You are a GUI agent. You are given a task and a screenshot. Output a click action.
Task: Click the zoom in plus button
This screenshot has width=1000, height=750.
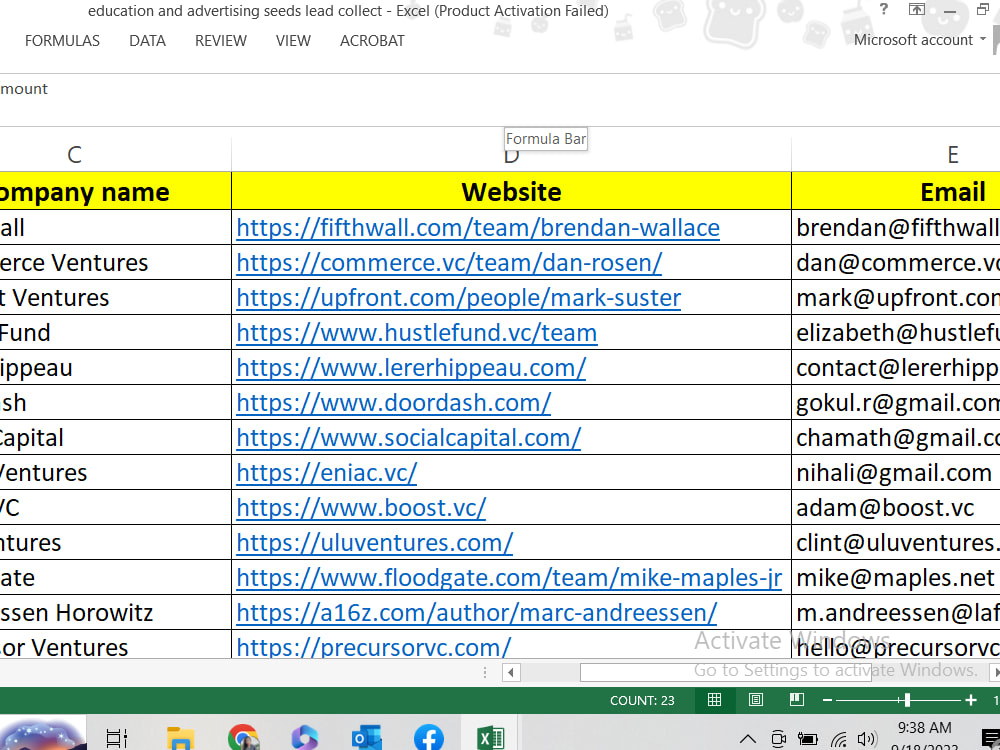click(971, 700)
